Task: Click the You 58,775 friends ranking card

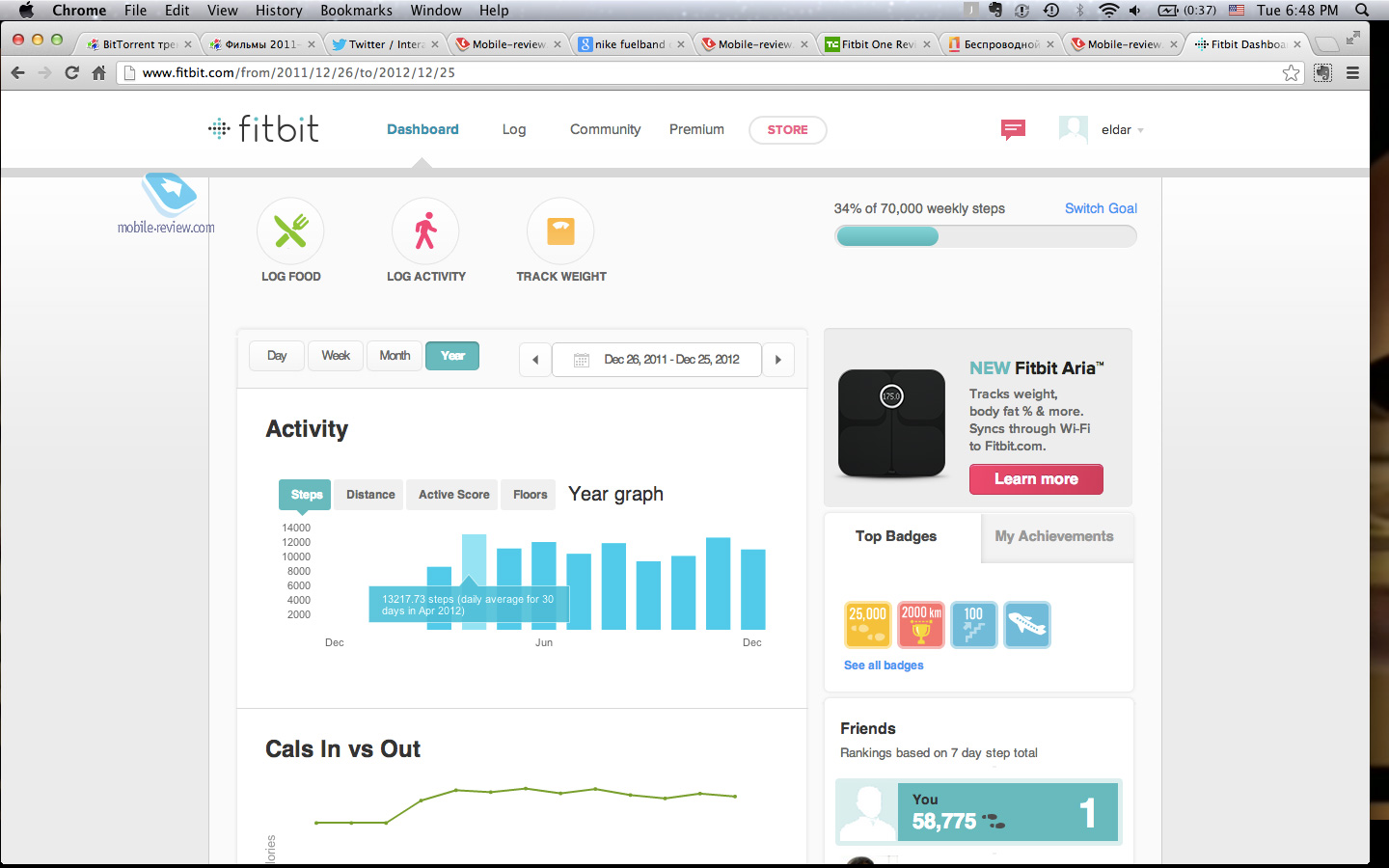Action: (x=978, y=812)
